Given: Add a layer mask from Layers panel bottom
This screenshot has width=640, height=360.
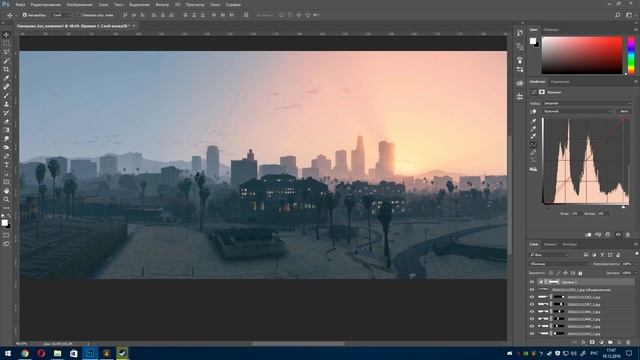Looking at the screenshot, I should click(x=592, y=342).
